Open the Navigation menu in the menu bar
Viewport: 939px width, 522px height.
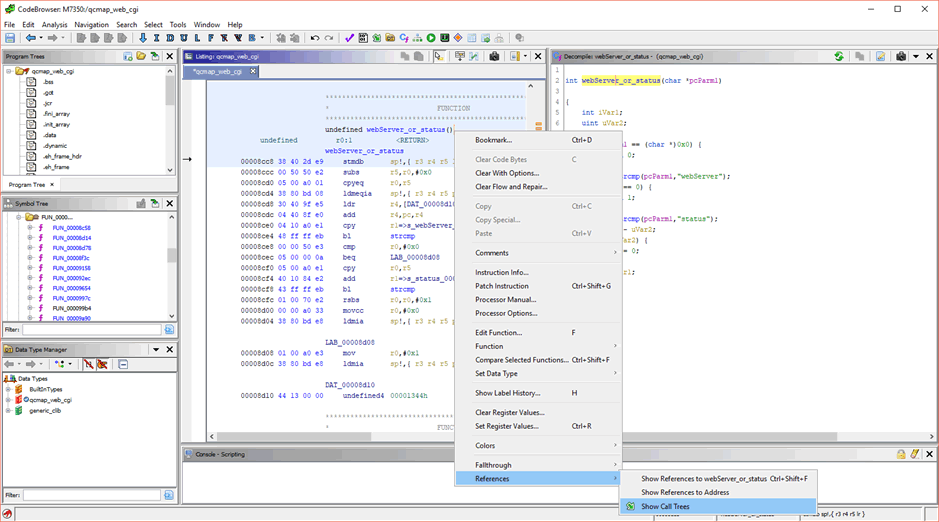click(91, 24)
